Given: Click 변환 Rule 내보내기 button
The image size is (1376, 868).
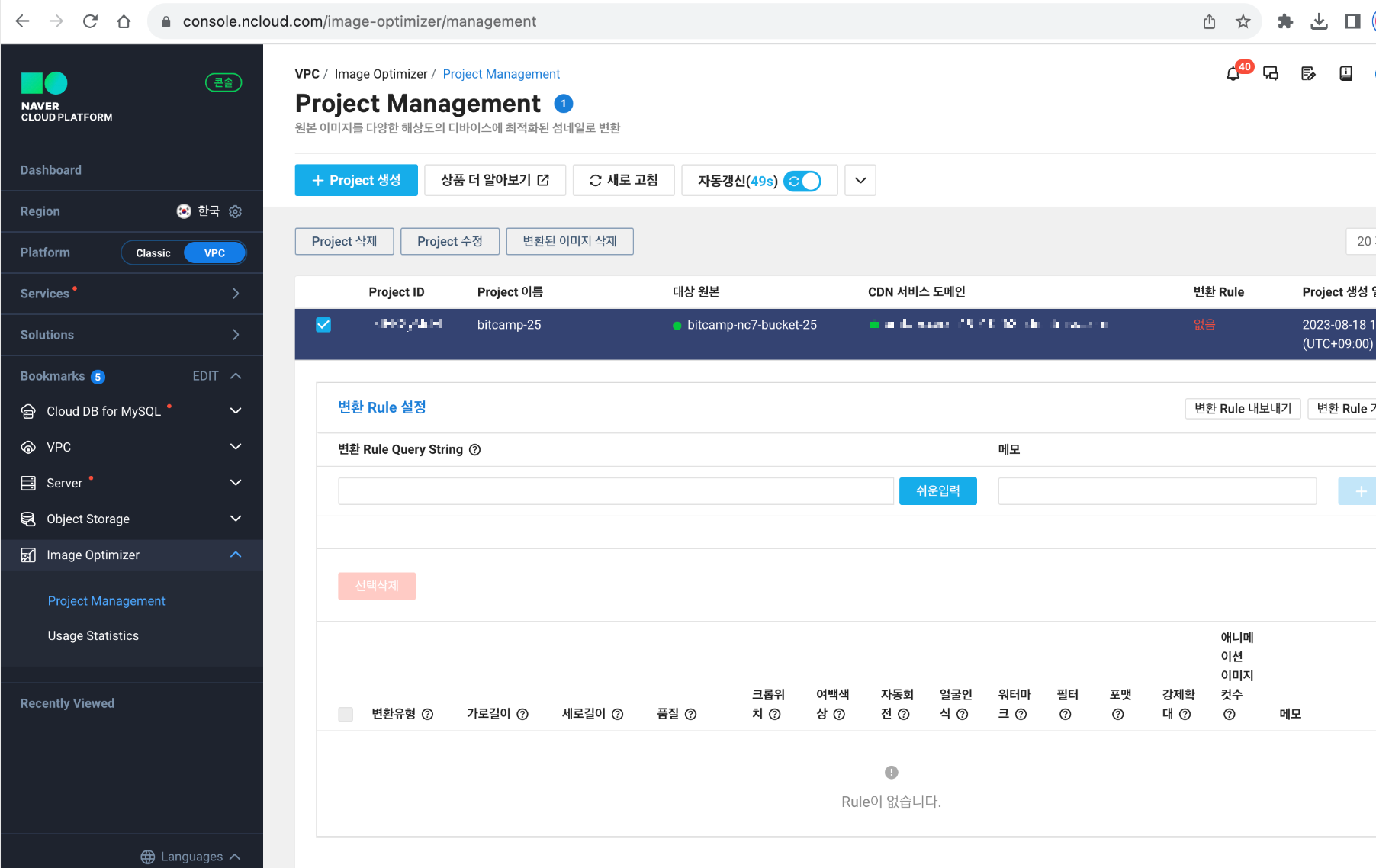Looking at the screenshot, I should pos(1243,409).
